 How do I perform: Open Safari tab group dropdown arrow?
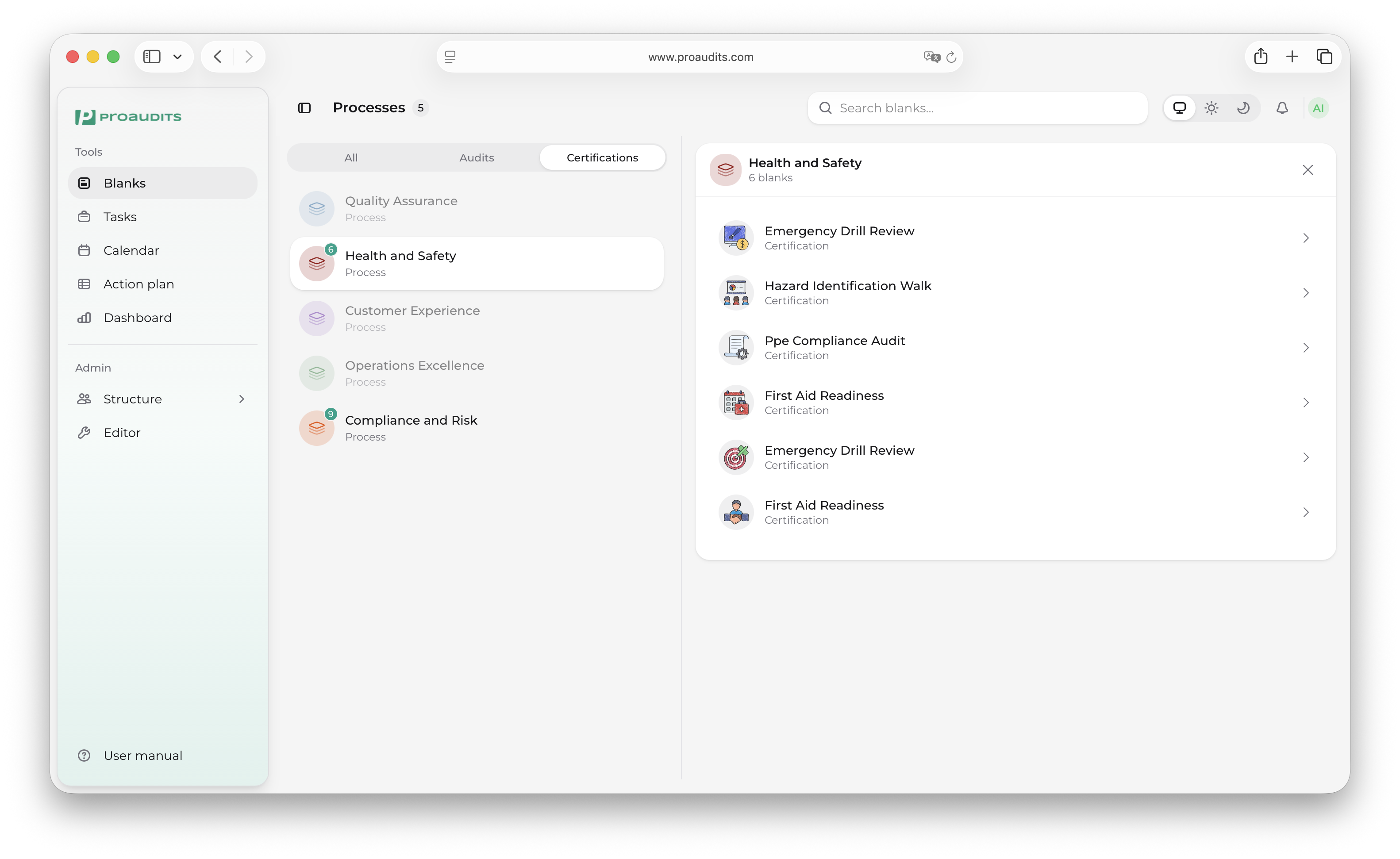177,57
